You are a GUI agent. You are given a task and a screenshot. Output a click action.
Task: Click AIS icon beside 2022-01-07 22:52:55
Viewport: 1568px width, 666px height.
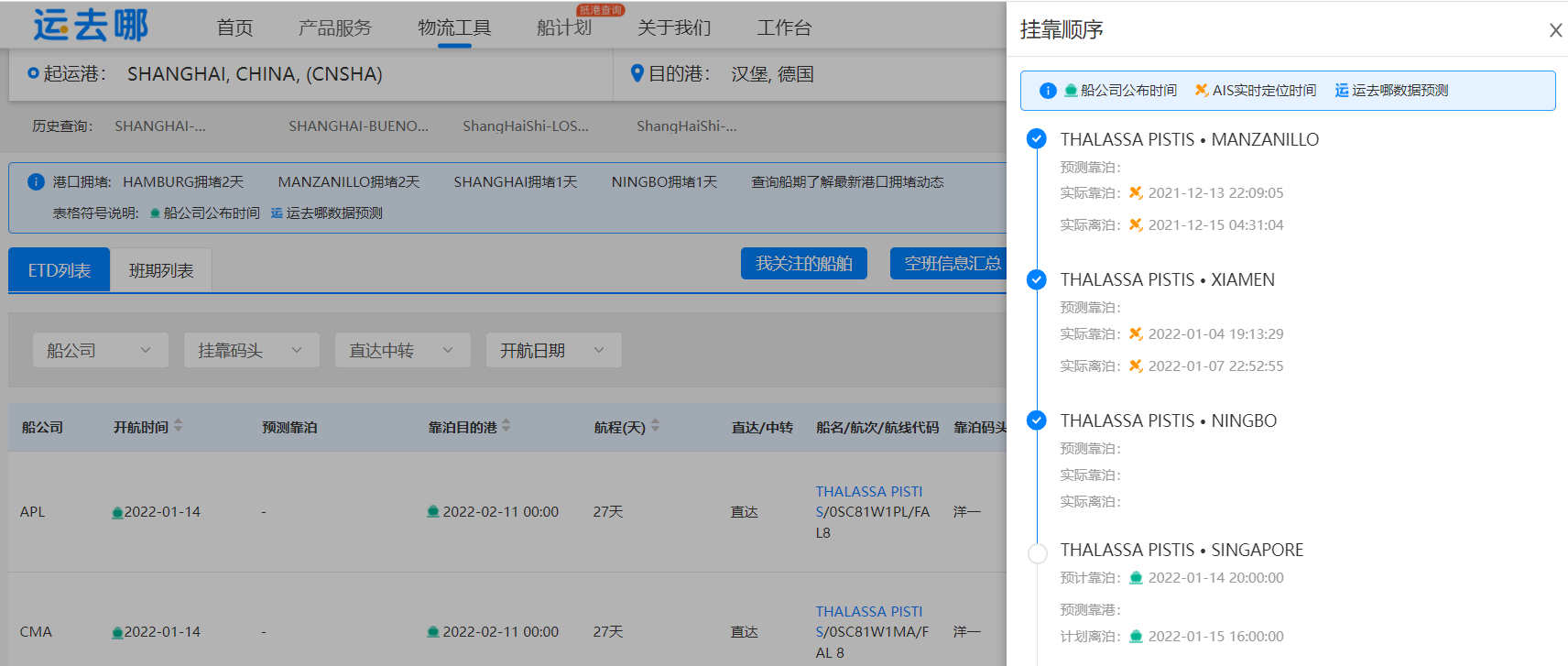pyautogui.click(x=1136, y=366)
